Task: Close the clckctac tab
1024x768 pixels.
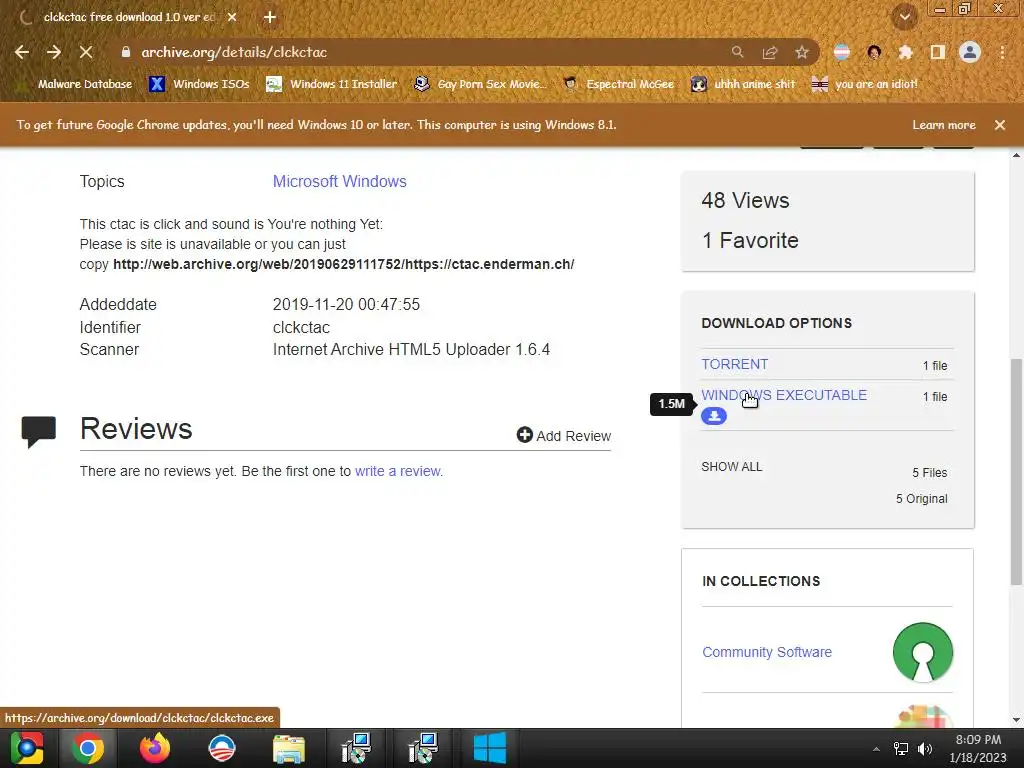Action: coord(232,18)
